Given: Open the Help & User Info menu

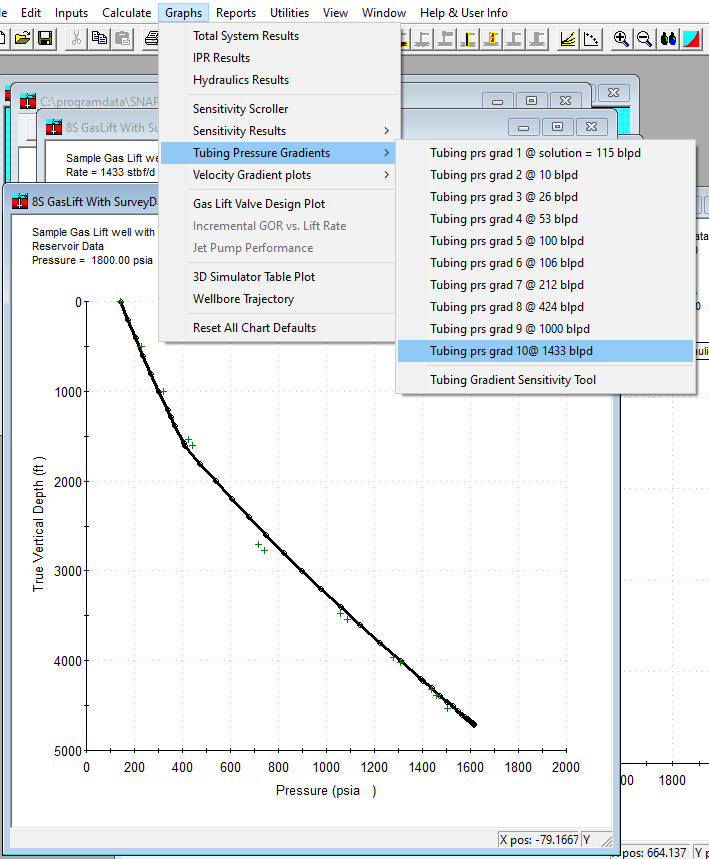Looking at the screenshot, I should [464, 13].
